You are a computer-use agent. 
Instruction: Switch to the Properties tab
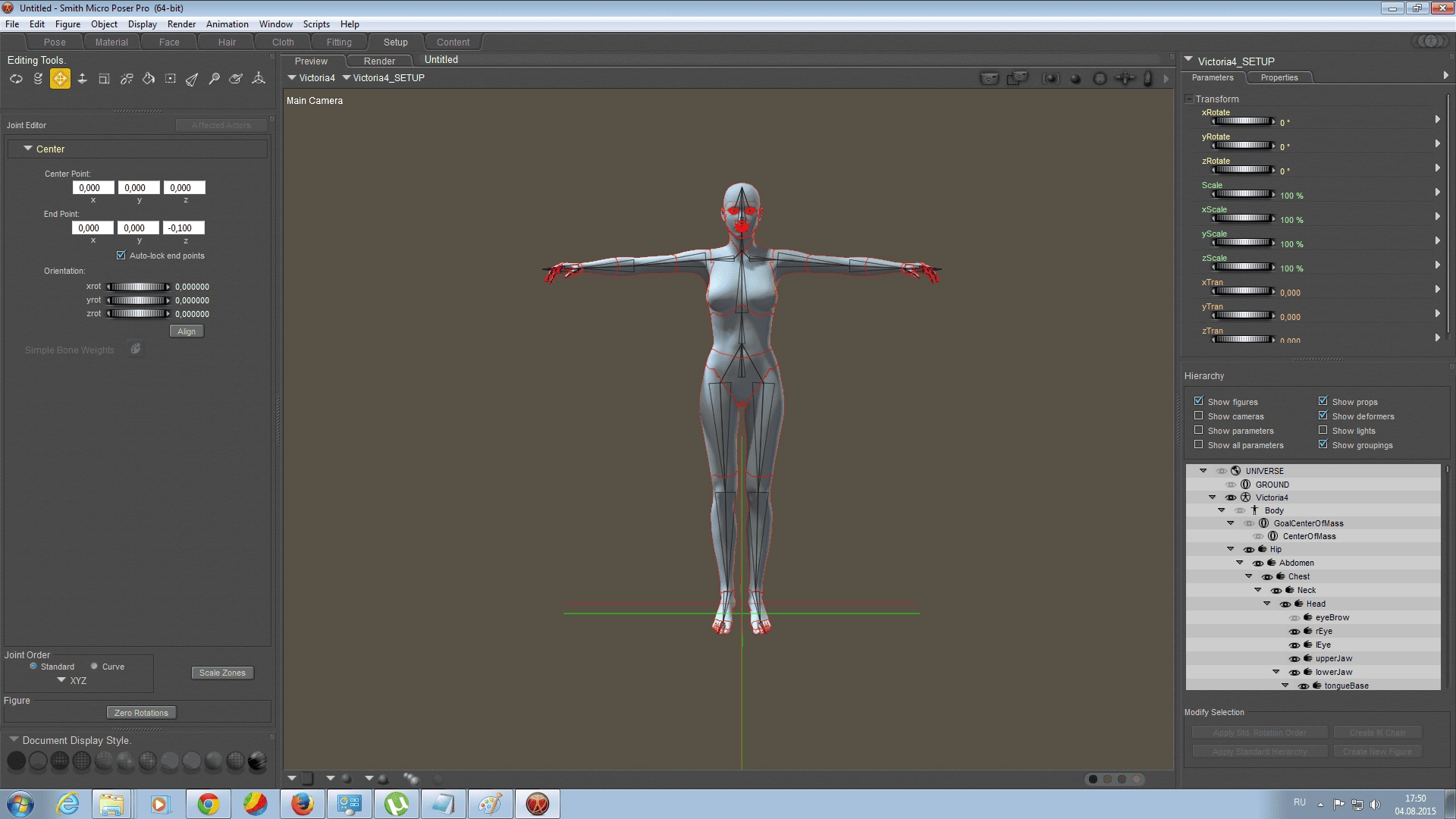(1279, 77)
